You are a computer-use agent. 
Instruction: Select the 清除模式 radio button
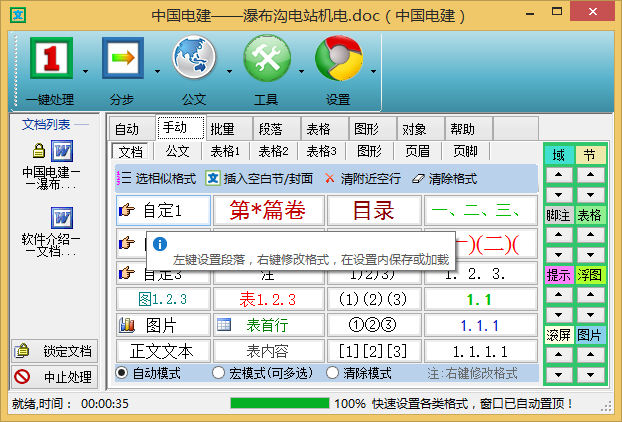pyautogui.click(x=332, y=373)
